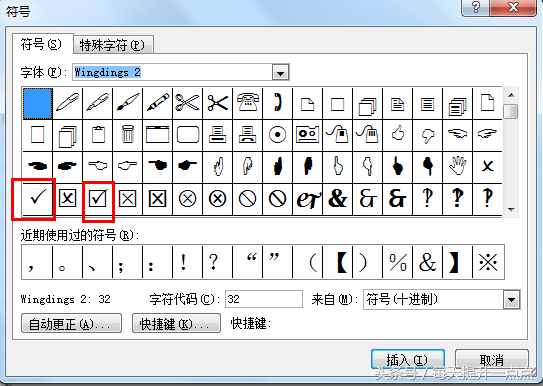543x386 pixels.
Task: Open the 来自 source dropdown arrow
Action: [x=511, y=300]
